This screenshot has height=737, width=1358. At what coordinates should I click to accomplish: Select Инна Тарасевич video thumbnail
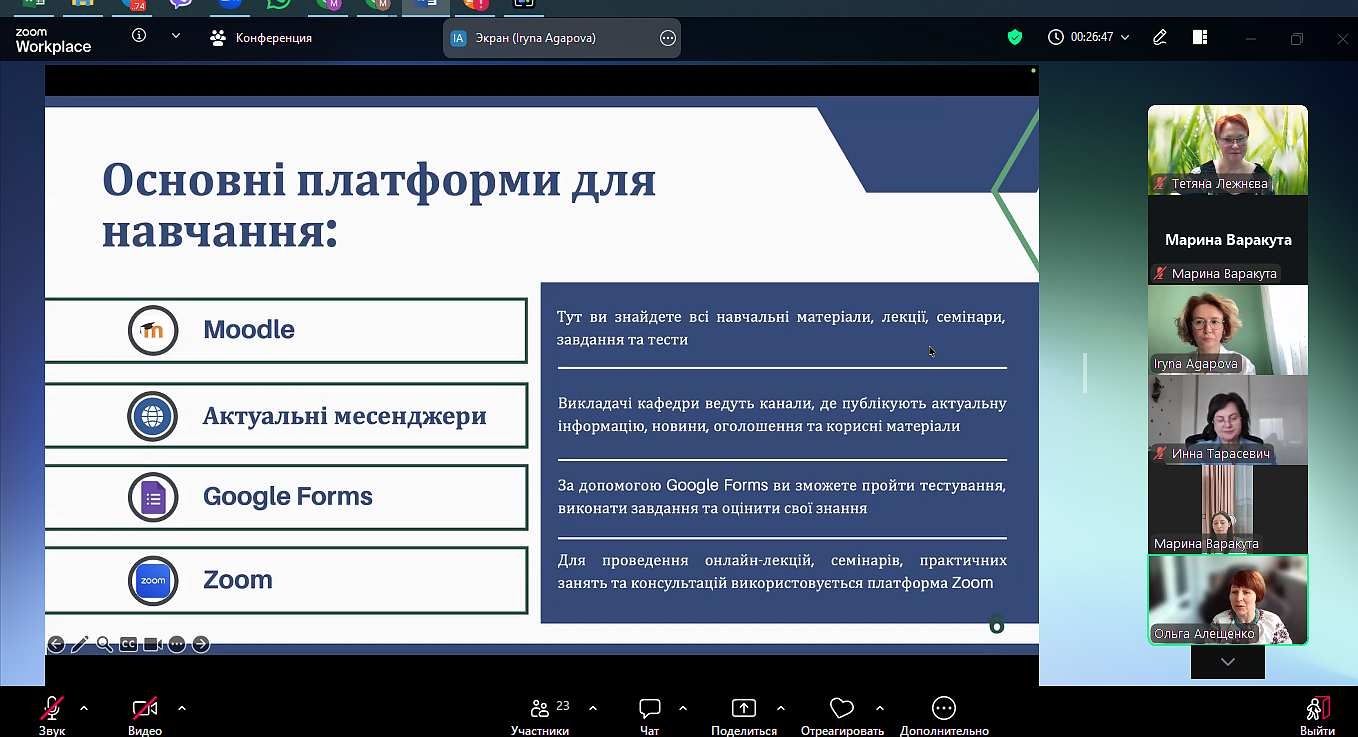[x=1228, y=420]
